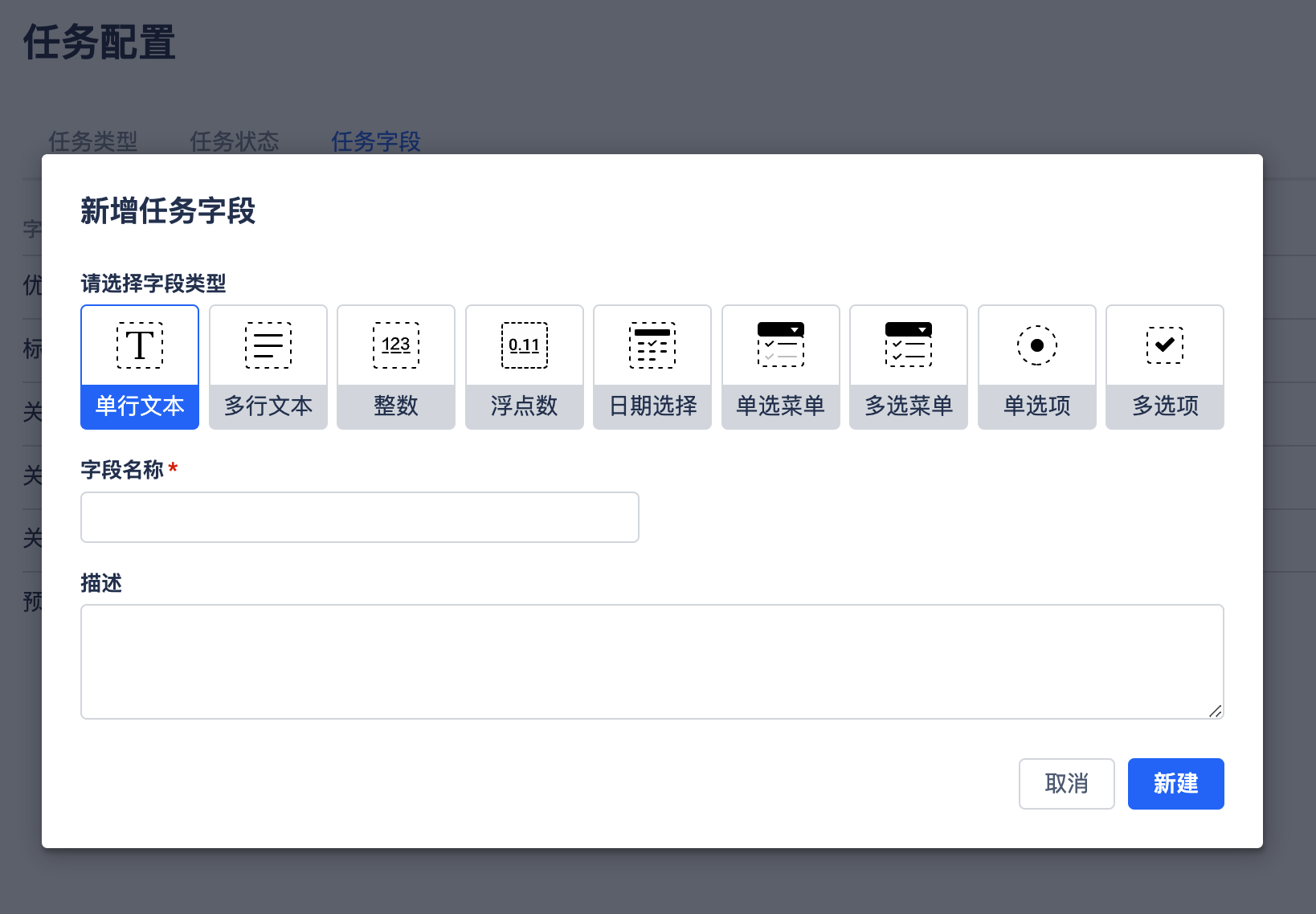Switch to the 任务类型 tab
The image size is (1316, 914).
pyautogui.click(x=93, y=142)
